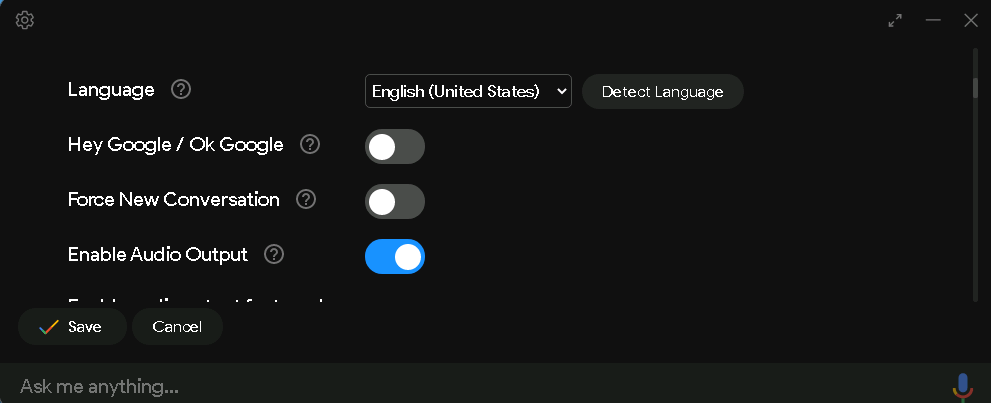Turn on Force New Conversation
This screenshot has width=991, height=403.
click(394, 201)
